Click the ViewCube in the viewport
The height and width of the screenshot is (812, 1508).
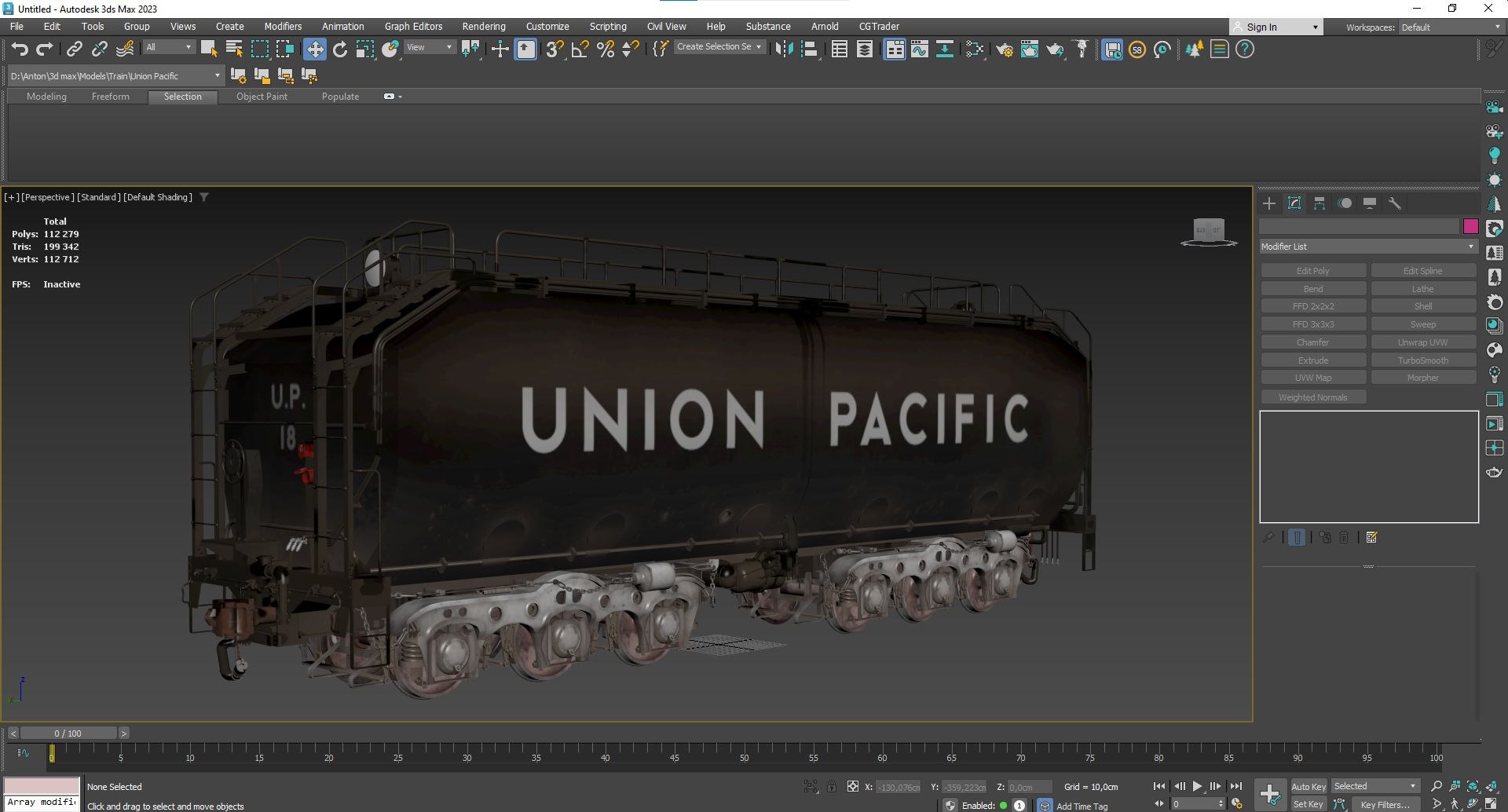(1209, 231)
